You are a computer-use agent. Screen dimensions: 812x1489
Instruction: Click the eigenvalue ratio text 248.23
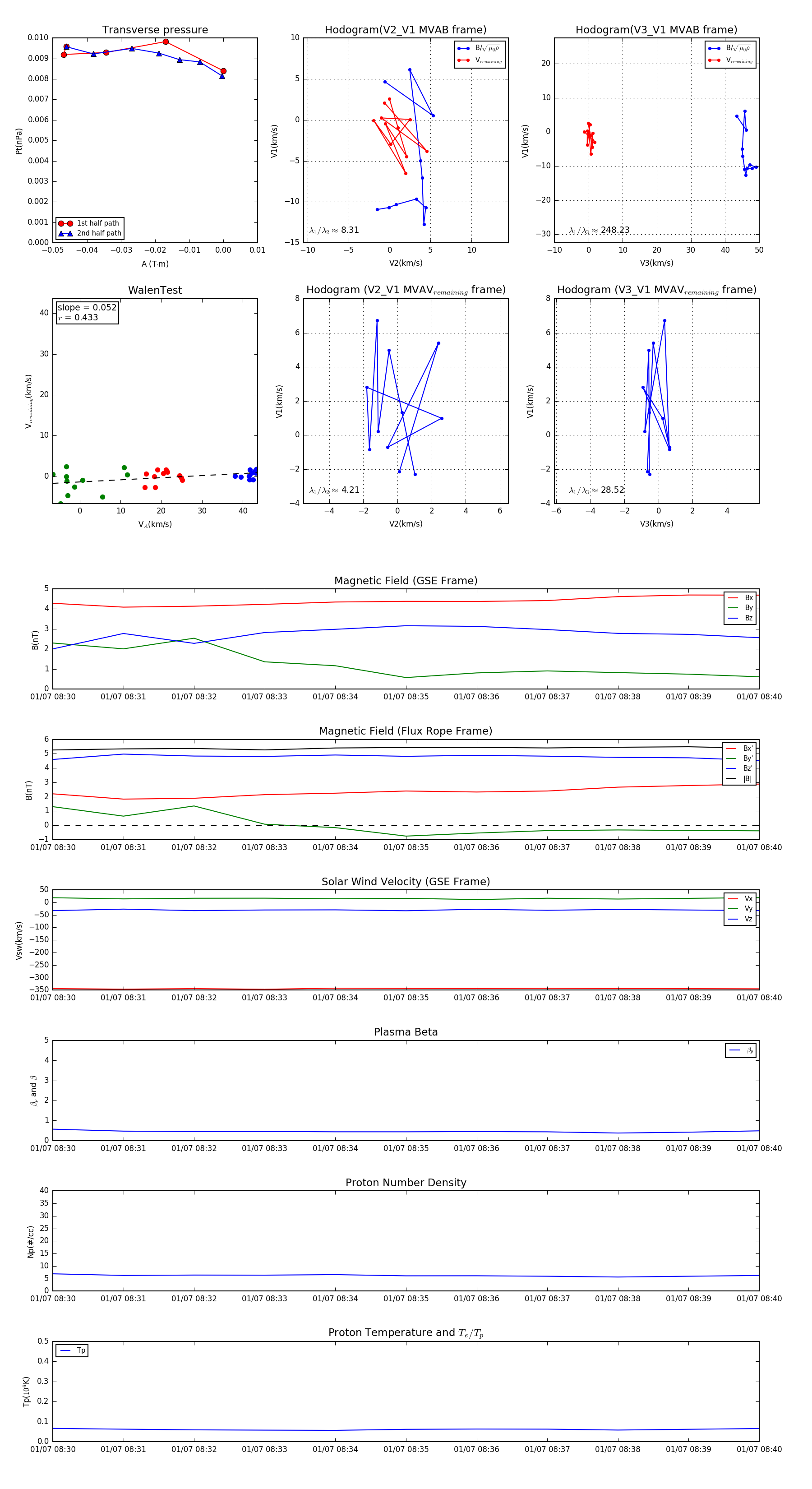click(600, 230)
